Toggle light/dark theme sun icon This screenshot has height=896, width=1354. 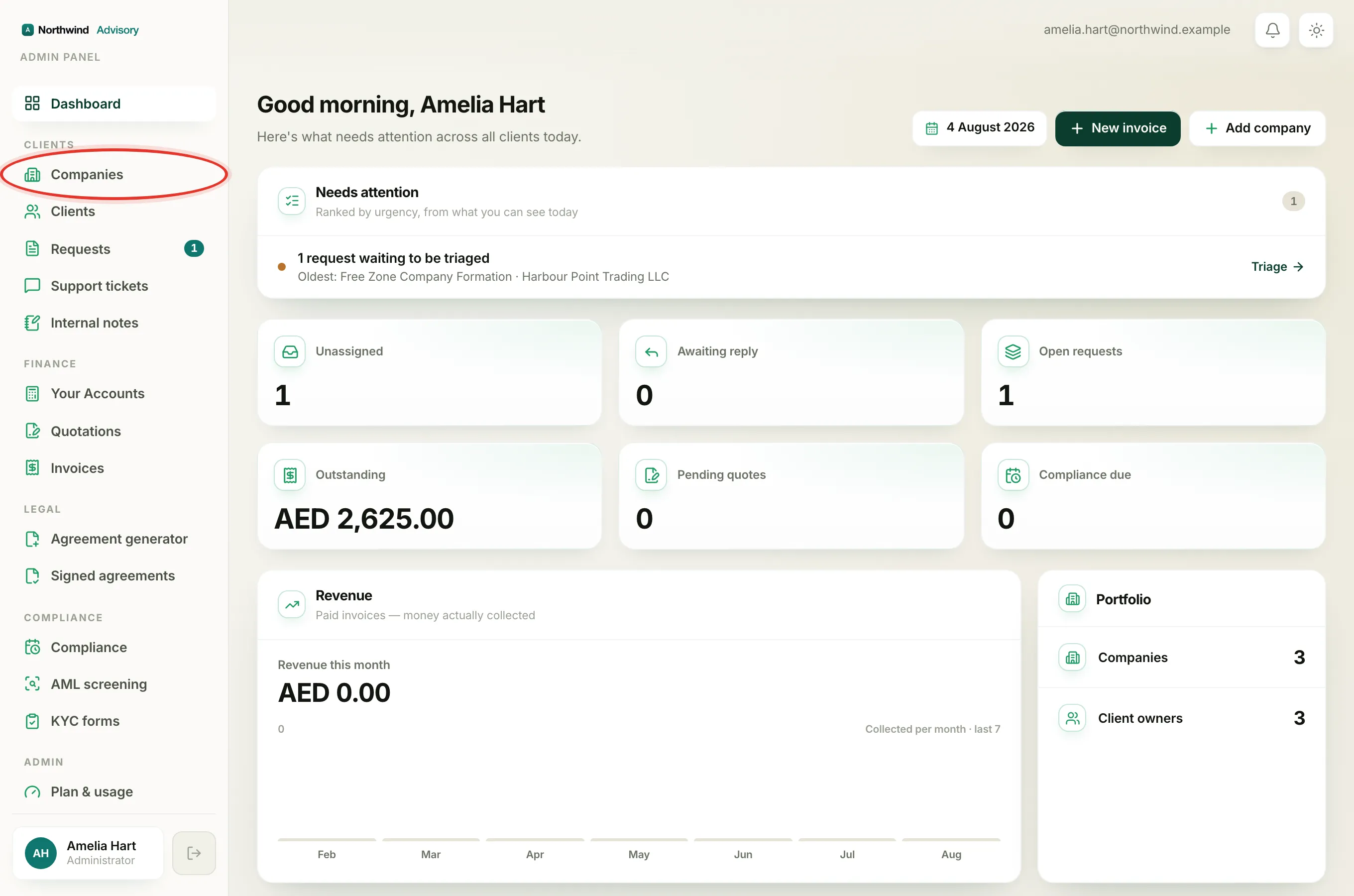coord(1316,30)
